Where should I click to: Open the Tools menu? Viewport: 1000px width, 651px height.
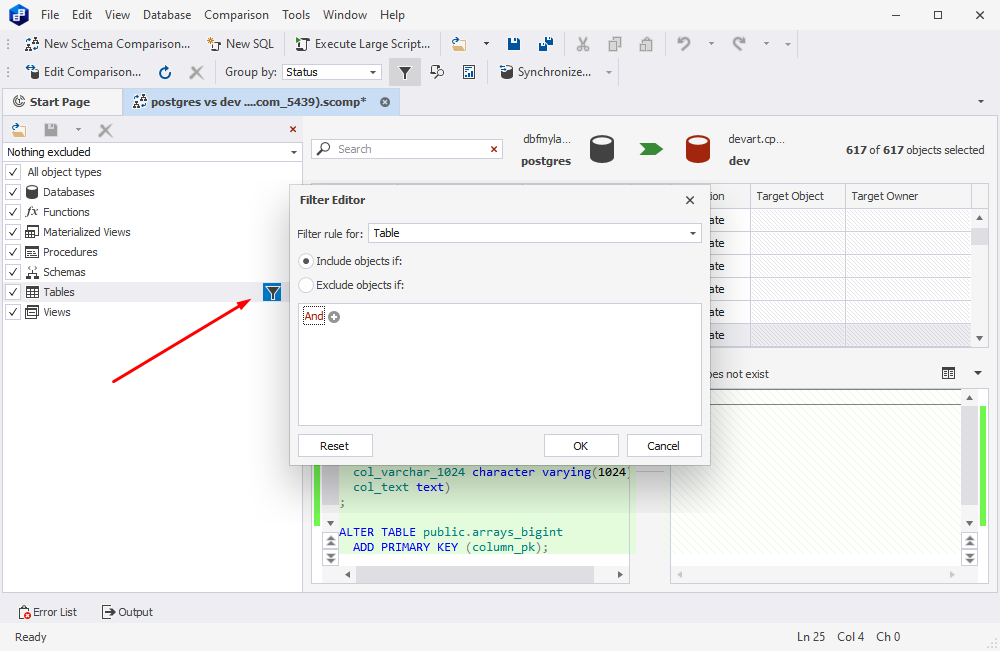coord(296,15)
